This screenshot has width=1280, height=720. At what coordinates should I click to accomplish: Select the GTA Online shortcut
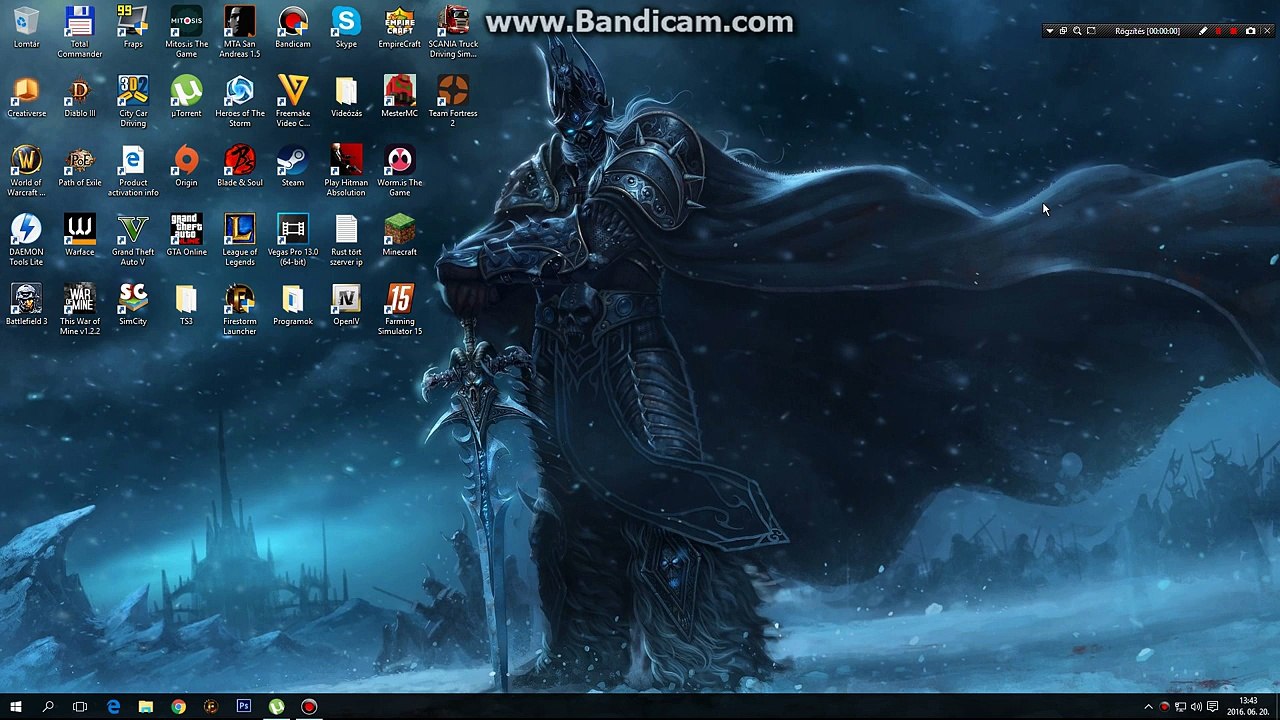coord(186,236)
